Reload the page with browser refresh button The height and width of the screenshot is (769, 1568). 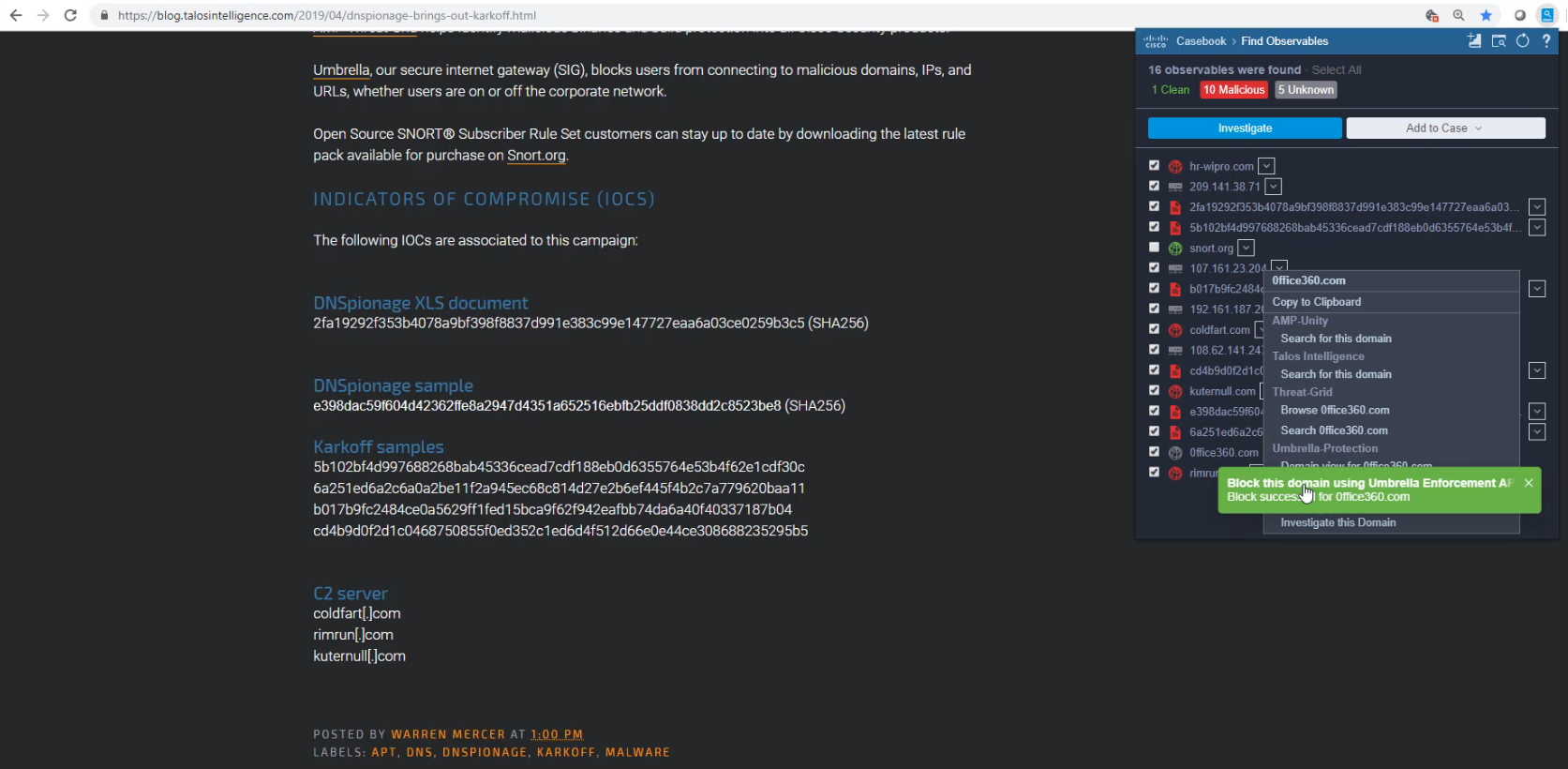(70, 15)
